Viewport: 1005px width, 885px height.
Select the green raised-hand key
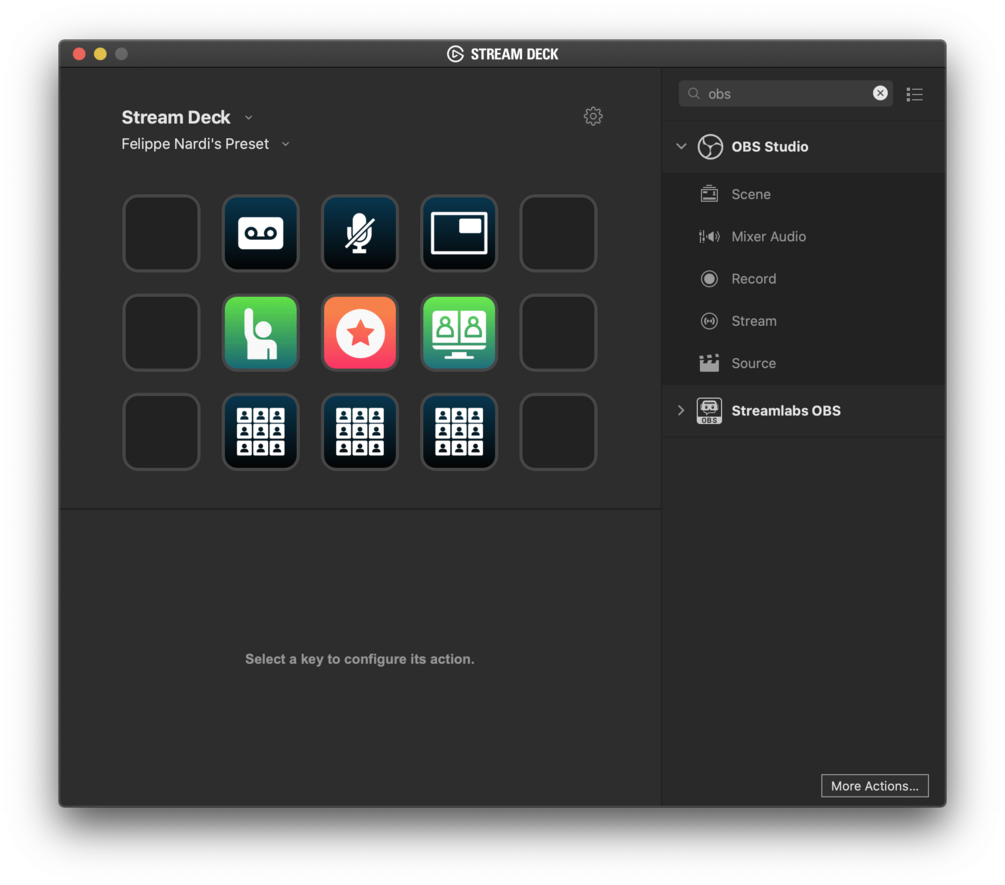tap(260, 333)
